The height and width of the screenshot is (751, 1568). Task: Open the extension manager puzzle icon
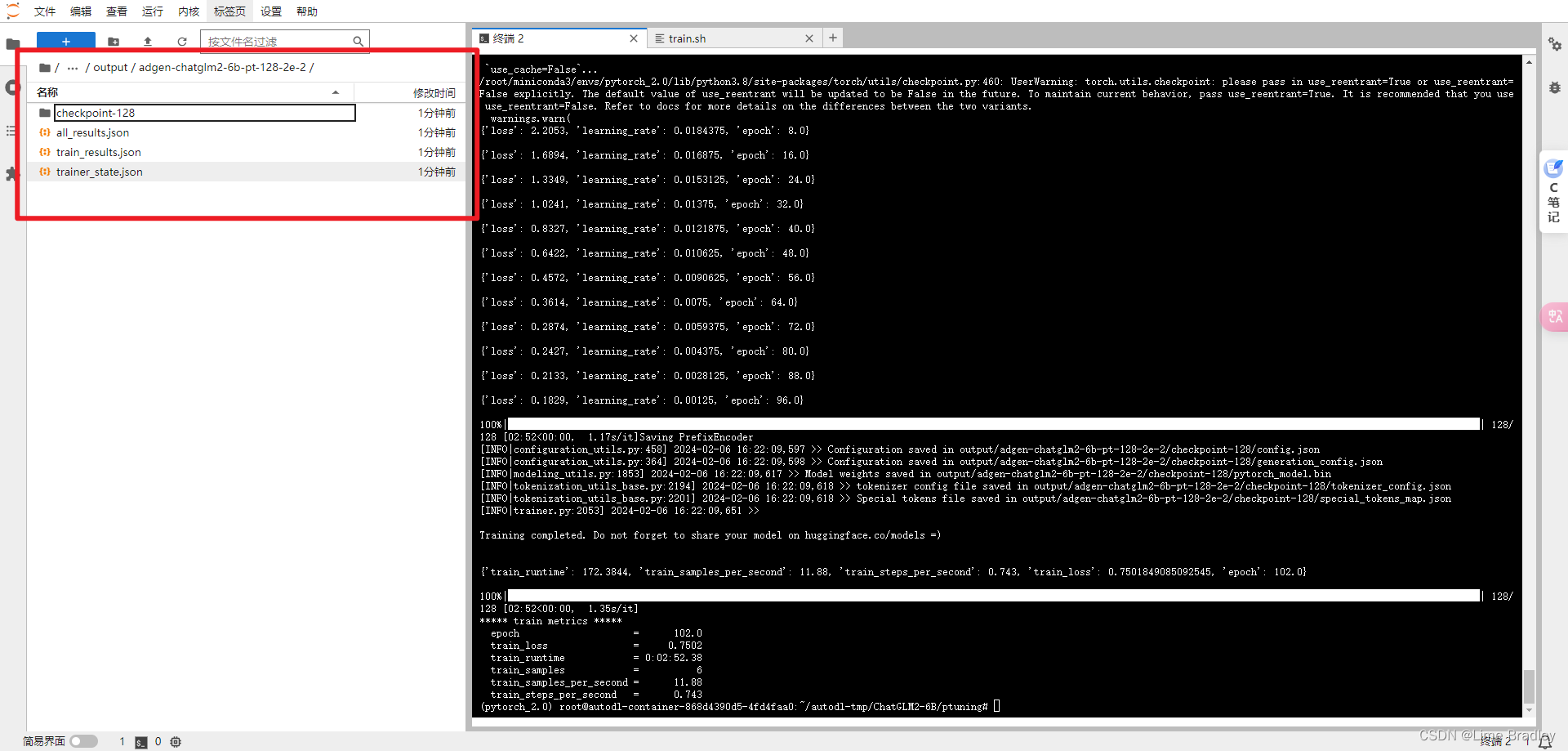pos(11,174)
